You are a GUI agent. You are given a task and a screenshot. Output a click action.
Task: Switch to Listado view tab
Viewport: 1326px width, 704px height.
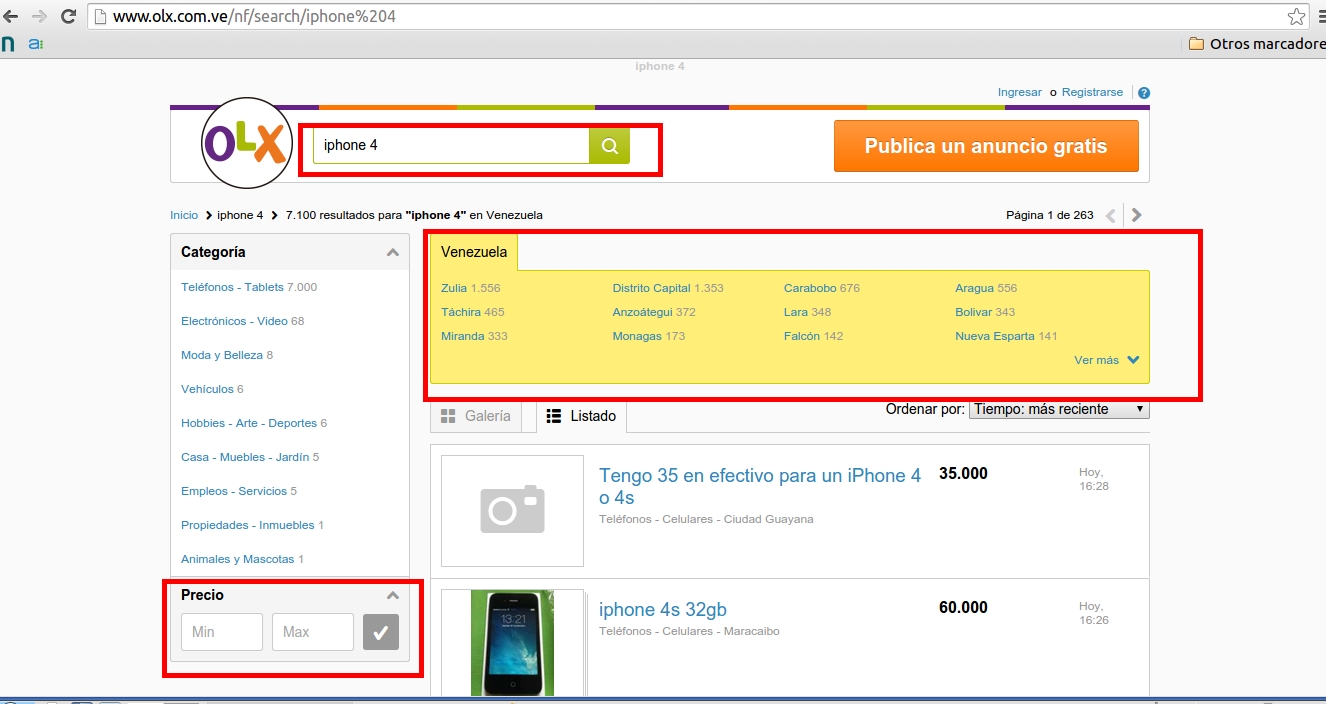[582, 416]
